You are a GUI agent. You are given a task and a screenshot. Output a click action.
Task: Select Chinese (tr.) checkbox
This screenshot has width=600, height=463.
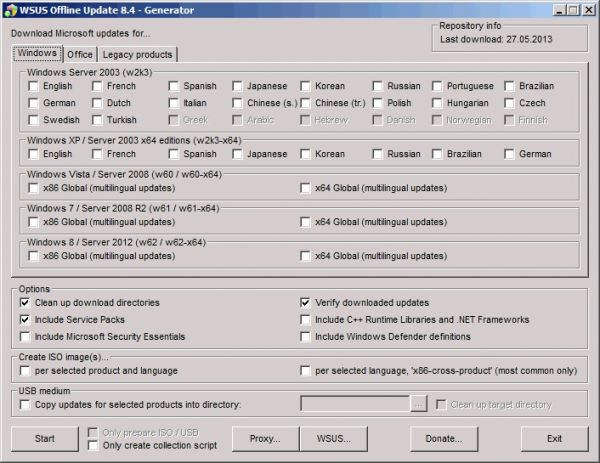(305, 103)
